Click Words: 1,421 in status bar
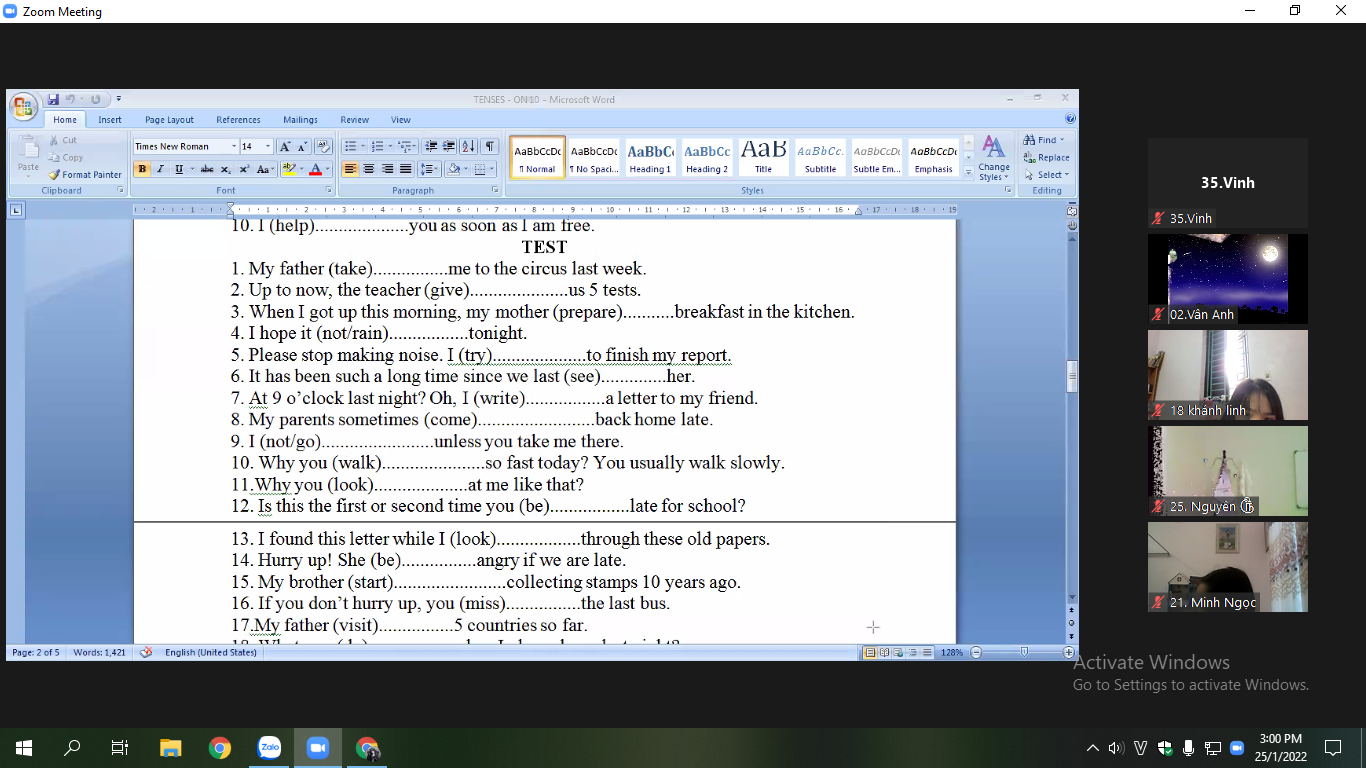 tap(99, 652)
